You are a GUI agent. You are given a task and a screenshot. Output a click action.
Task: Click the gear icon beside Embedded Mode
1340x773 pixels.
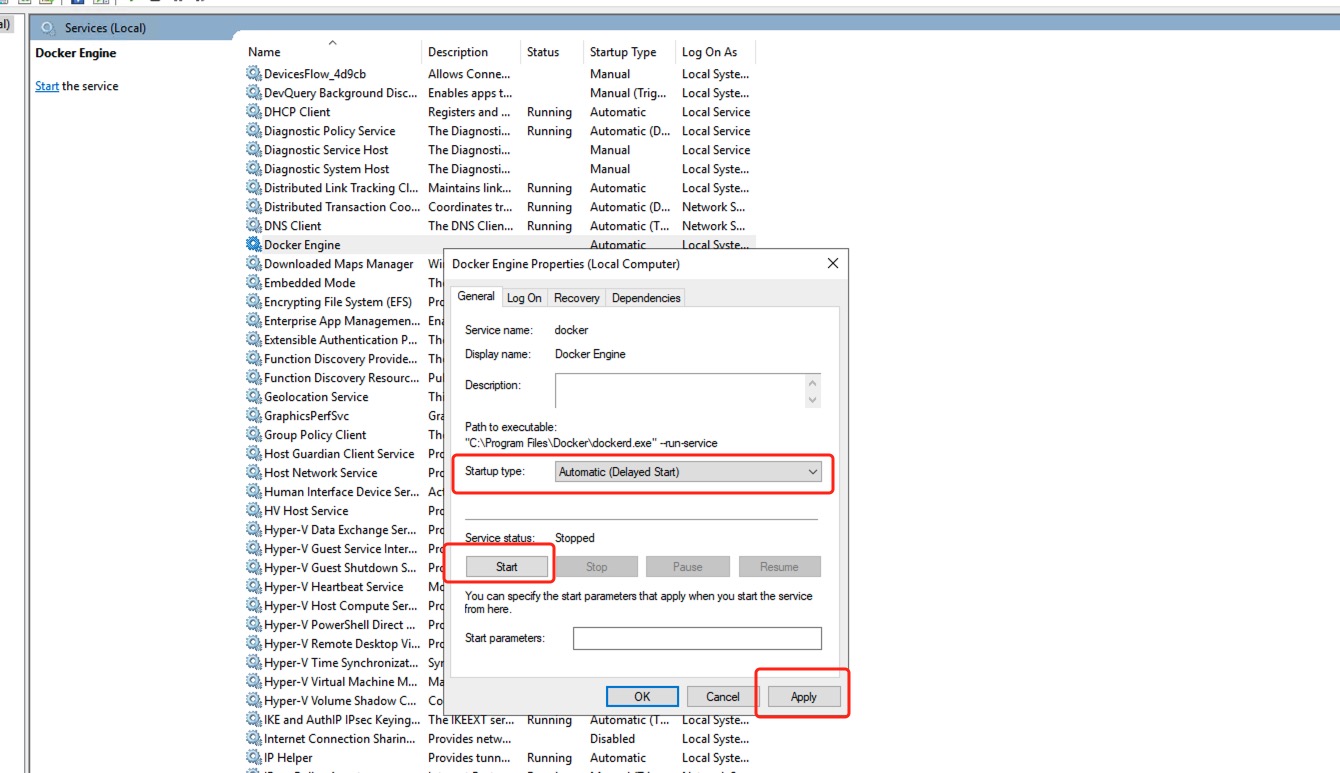coord(254,283)
